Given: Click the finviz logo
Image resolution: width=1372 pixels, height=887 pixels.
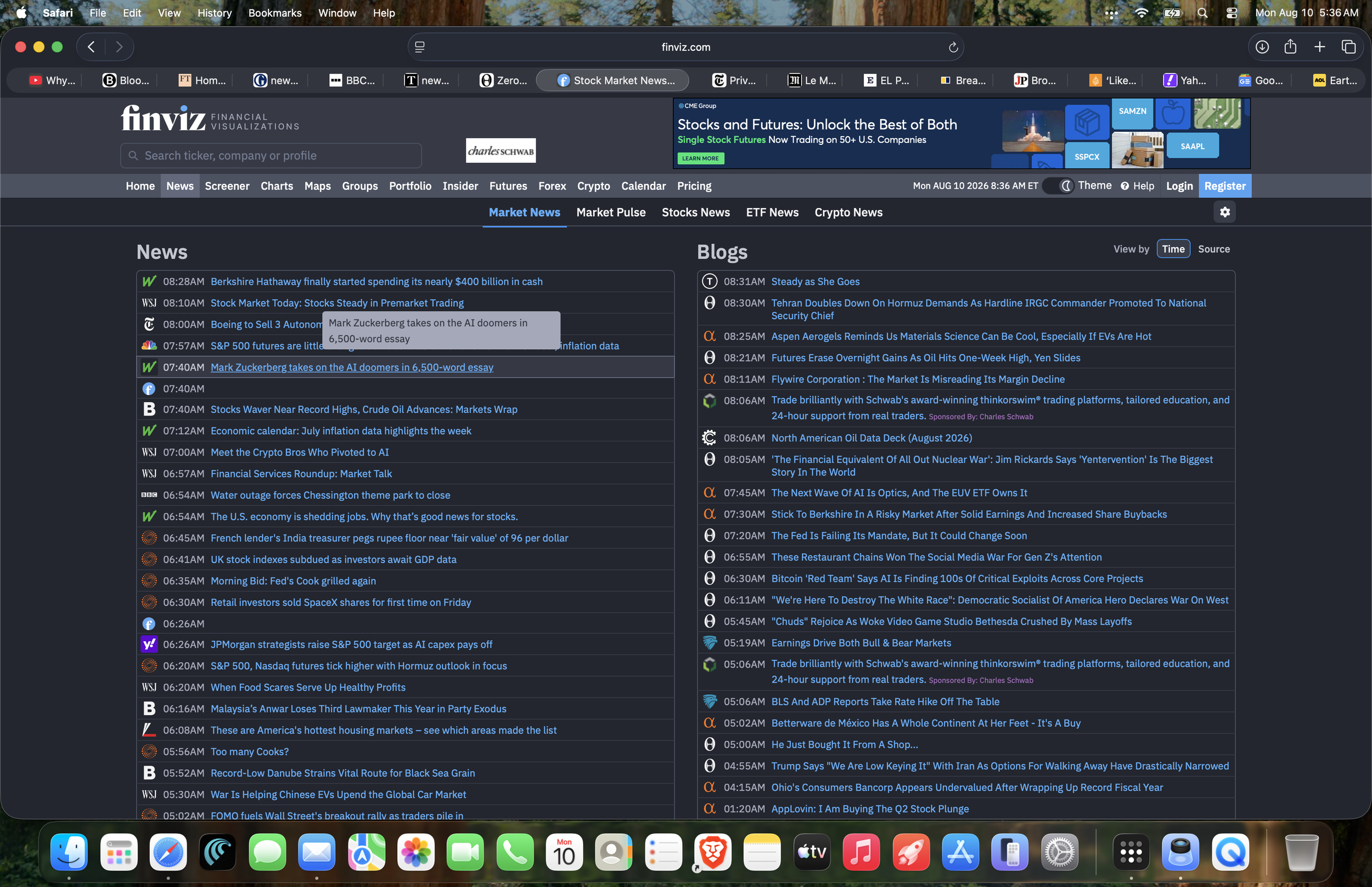Looking at the screenshot, I should point(163,118).
